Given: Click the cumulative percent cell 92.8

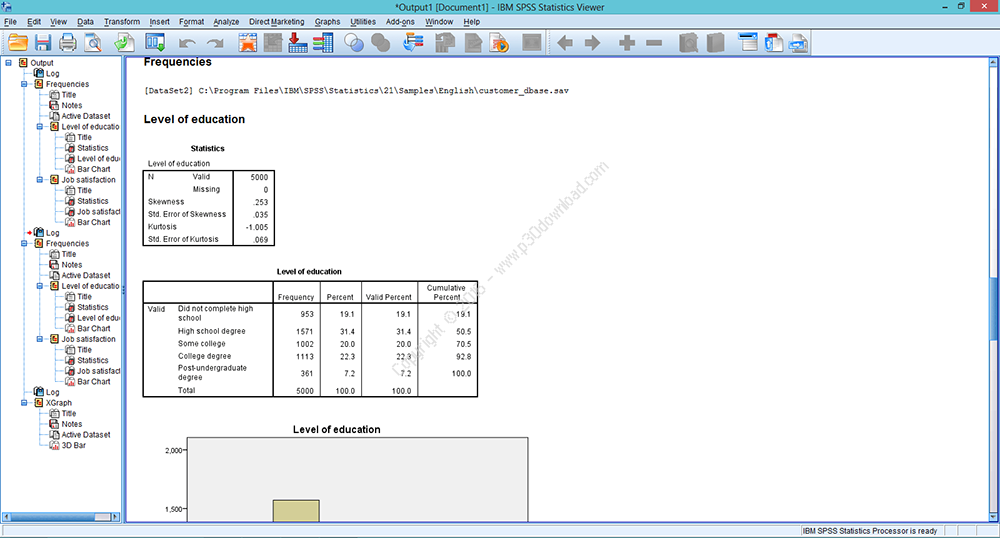Looking at the screenshot, I should (464, 357).
